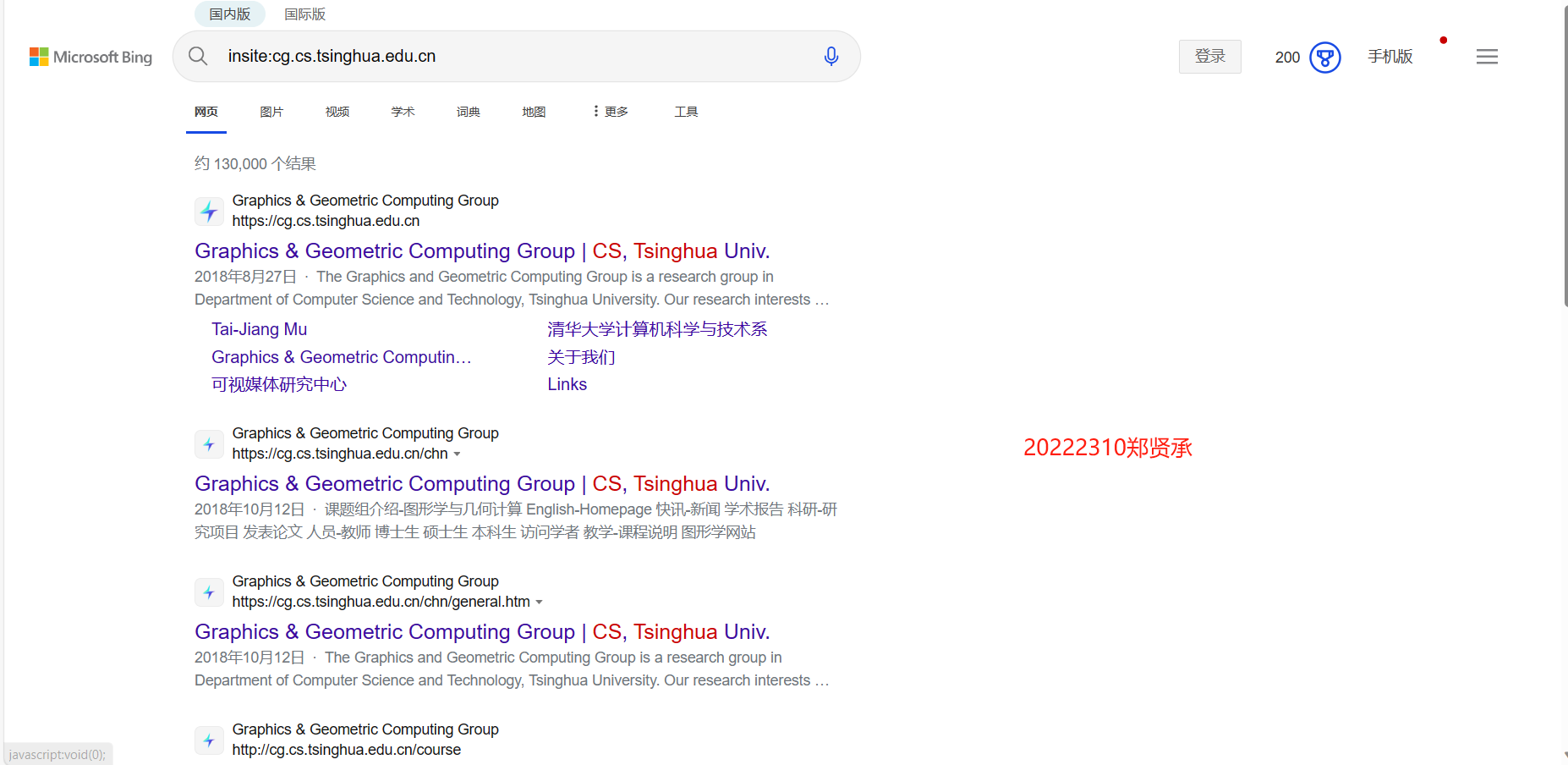Click favicon of the general.htm result

click(209, 592)
